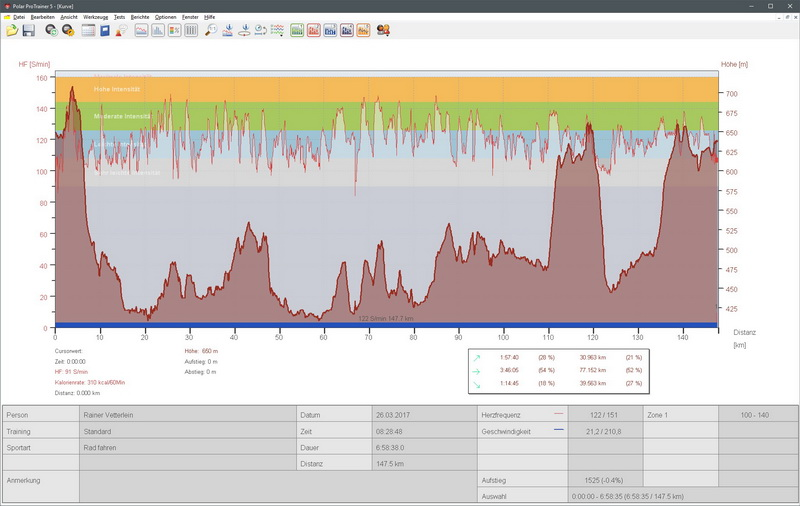
Task: Click the orange-framed report chart icon
Action: 363,31
